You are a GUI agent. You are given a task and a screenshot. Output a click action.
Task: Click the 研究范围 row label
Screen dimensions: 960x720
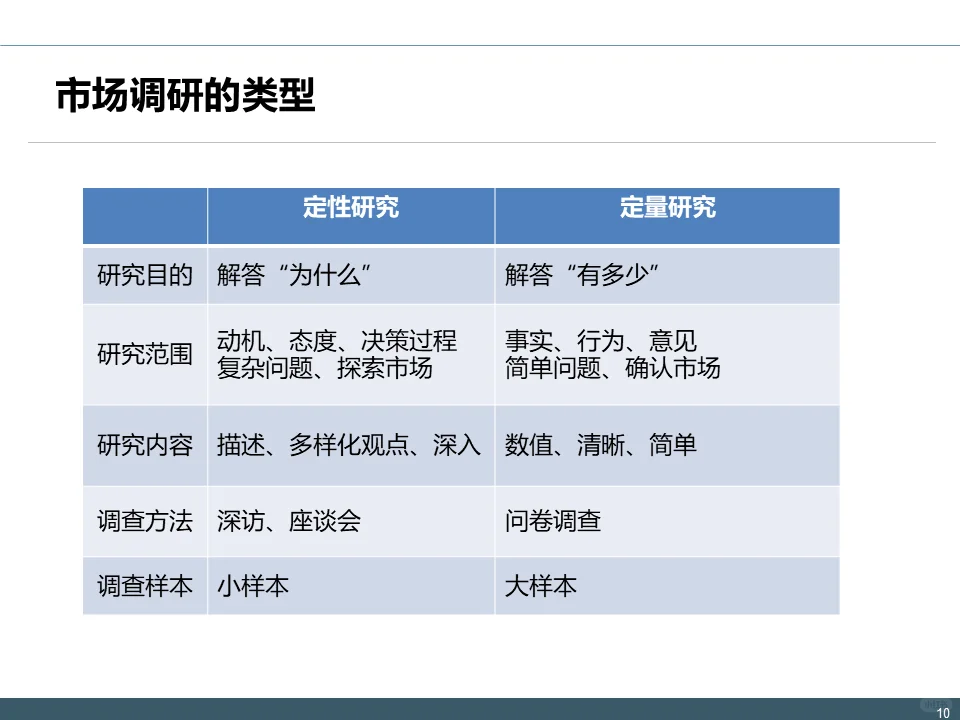click(x=145, y=353)
